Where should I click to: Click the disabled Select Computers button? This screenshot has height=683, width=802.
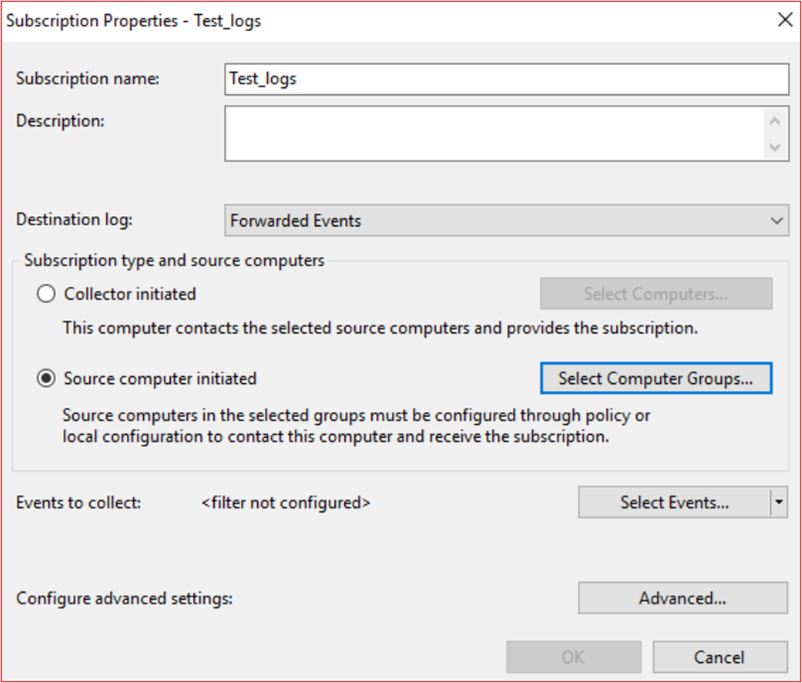pyautogui.click(x=656, y=294)
